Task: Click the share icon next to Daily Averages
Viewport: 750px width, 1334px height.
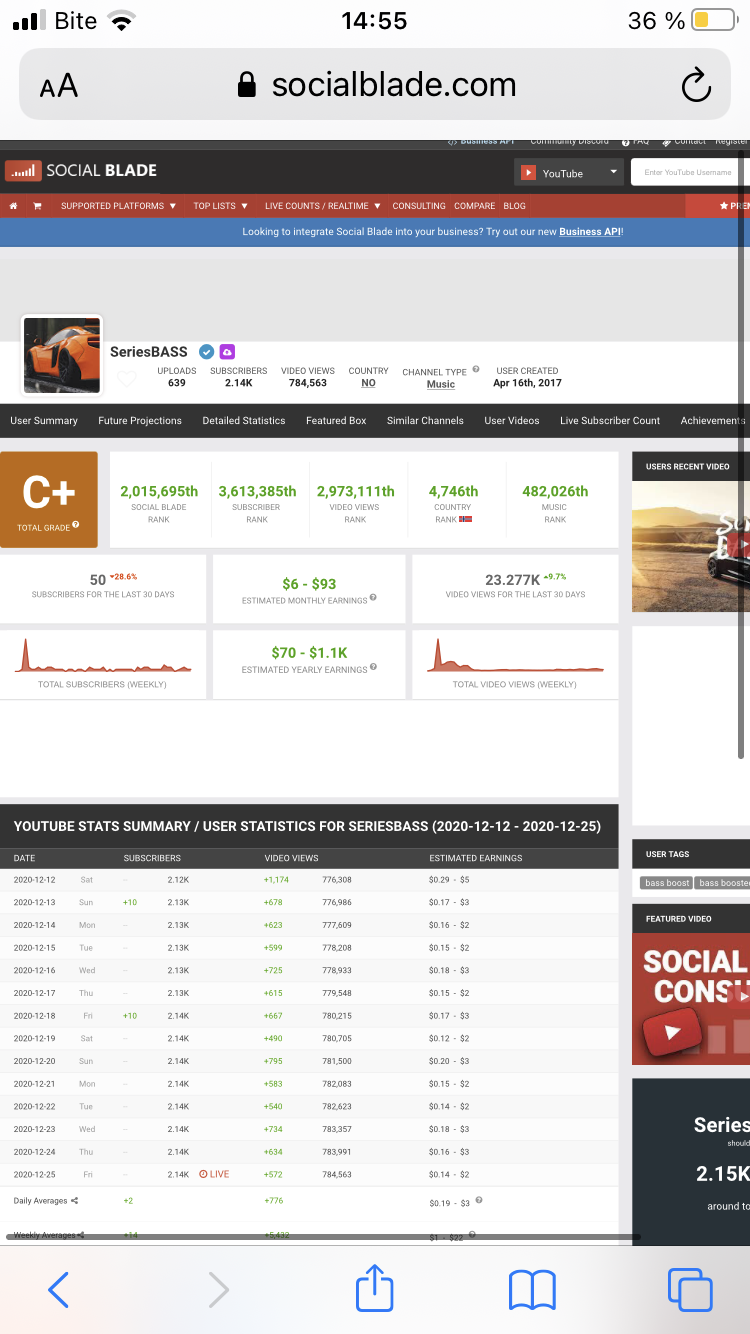Action: 75,1200
